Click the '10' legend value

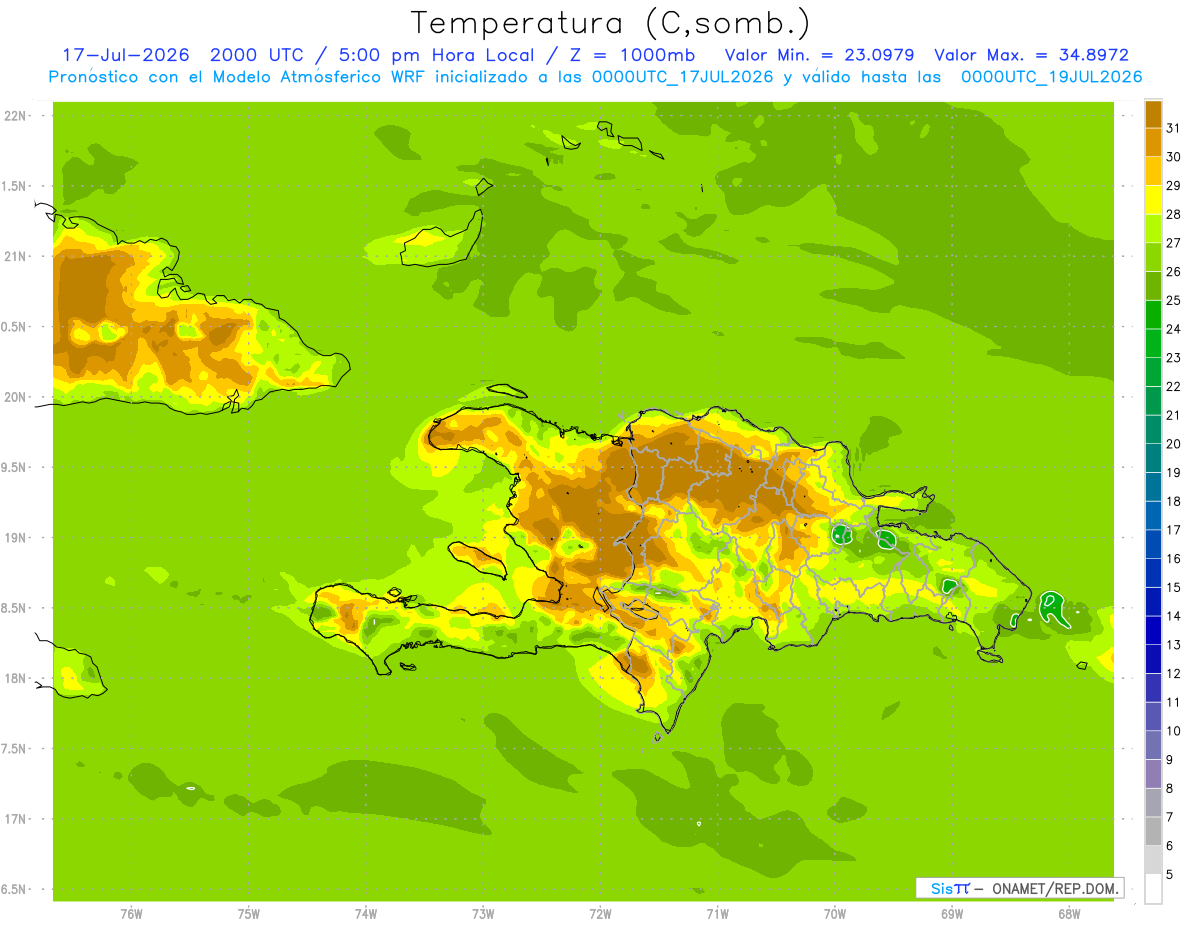[x=1173, y=731]
